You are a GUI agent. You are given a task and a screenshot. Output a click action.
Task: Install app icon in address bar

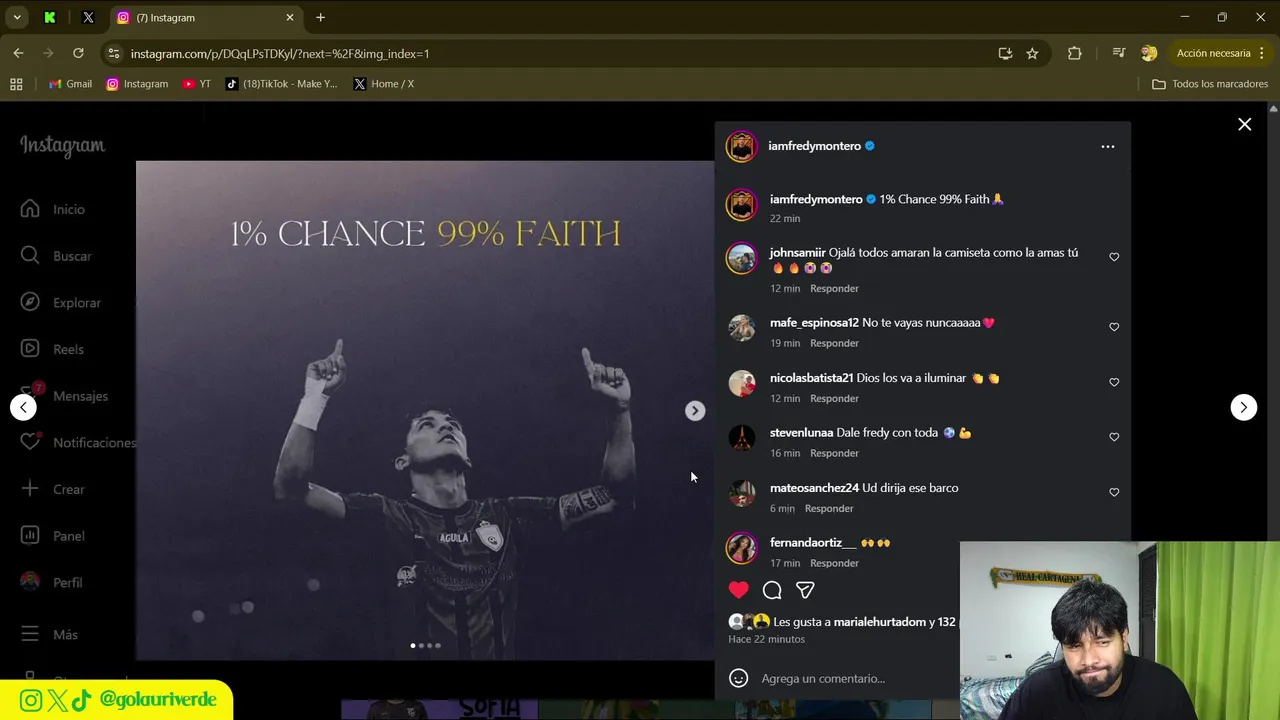[x=1005, y=53]
